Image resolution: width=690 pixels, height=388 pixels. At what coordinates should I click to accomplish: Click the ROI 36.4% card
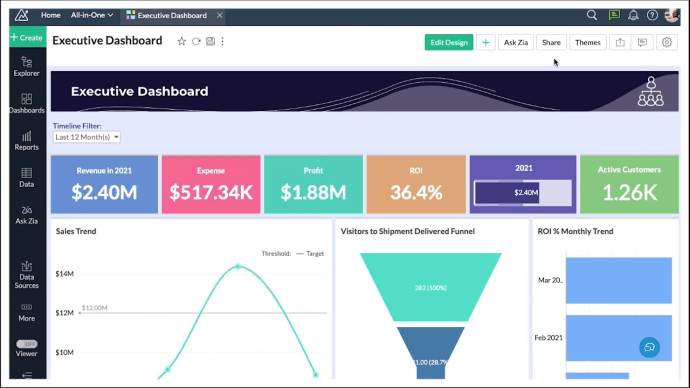click(416, 184)
